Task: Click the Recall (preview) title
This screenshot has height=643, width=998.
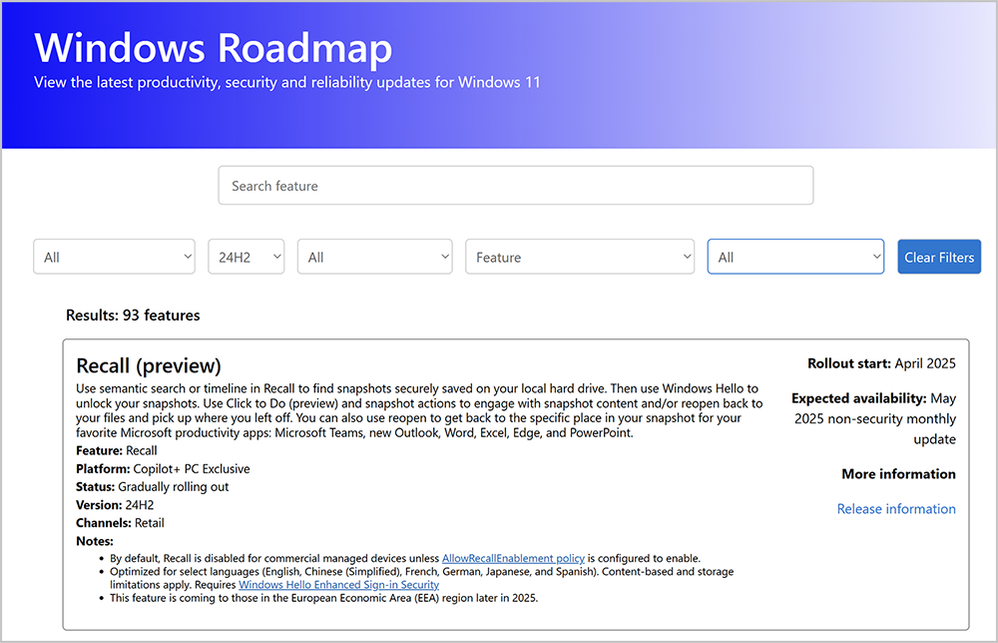Action: click(x=148, y=365)
